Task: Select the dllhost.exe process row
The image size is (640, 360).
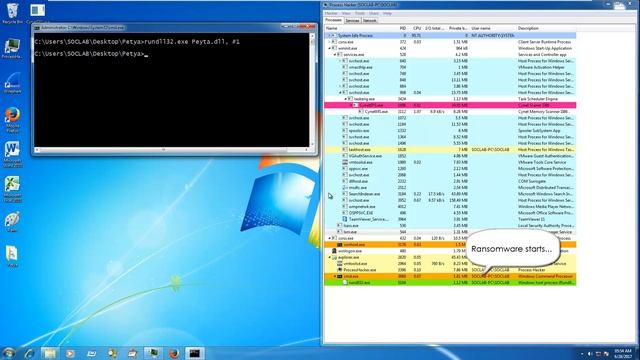Action: 450,181
